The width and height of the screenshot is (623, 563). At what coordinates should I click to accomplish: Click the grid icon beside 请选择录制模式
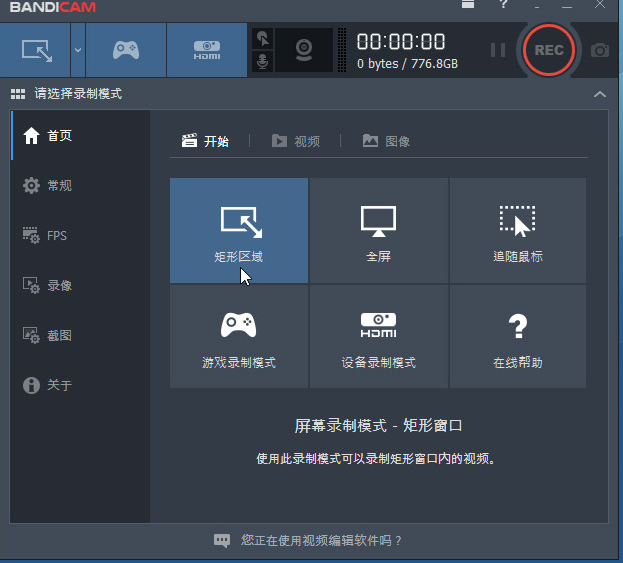point(18,94)
